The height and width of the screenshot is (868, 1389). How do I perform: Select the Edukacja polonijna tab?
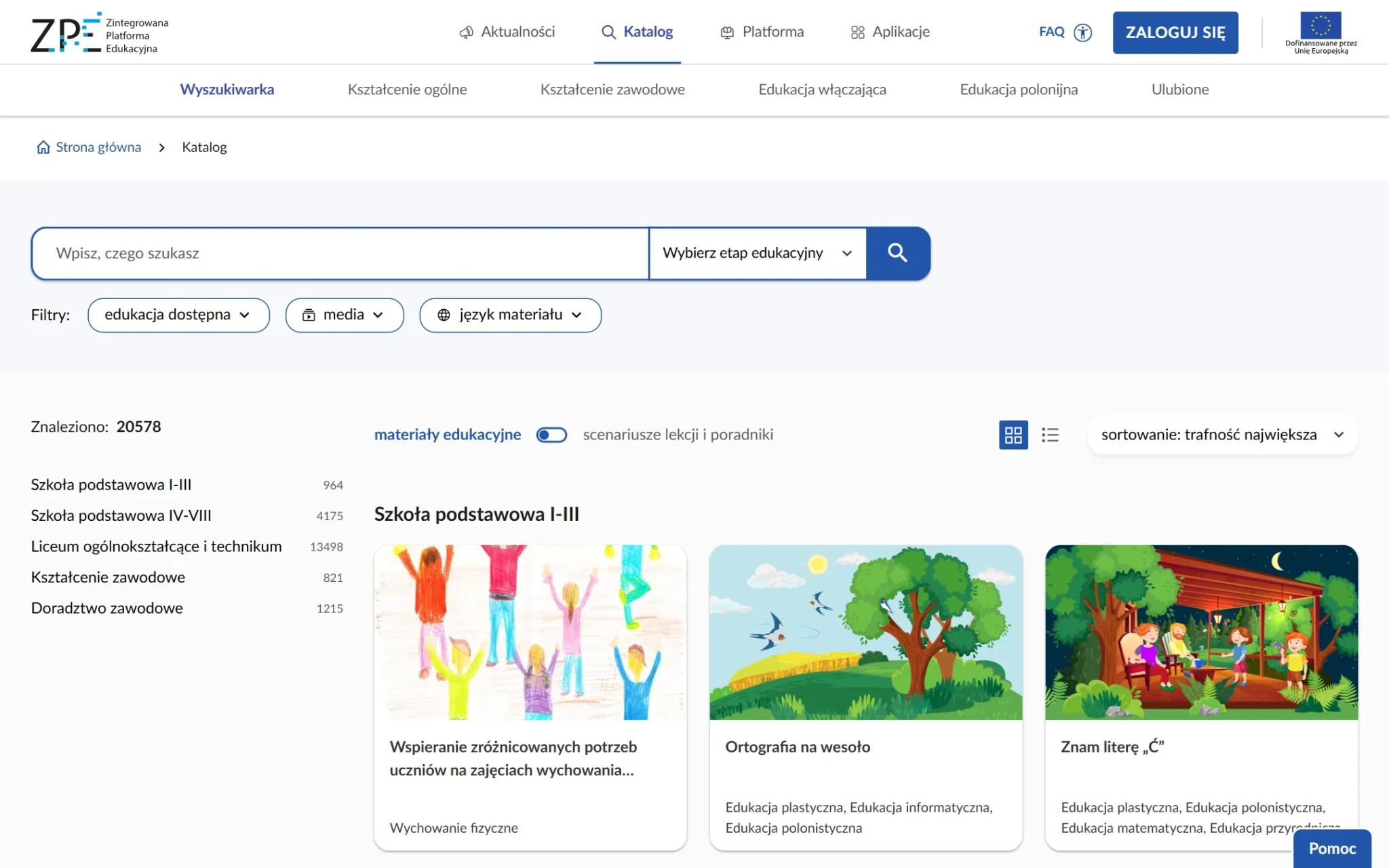[1019, 90]
